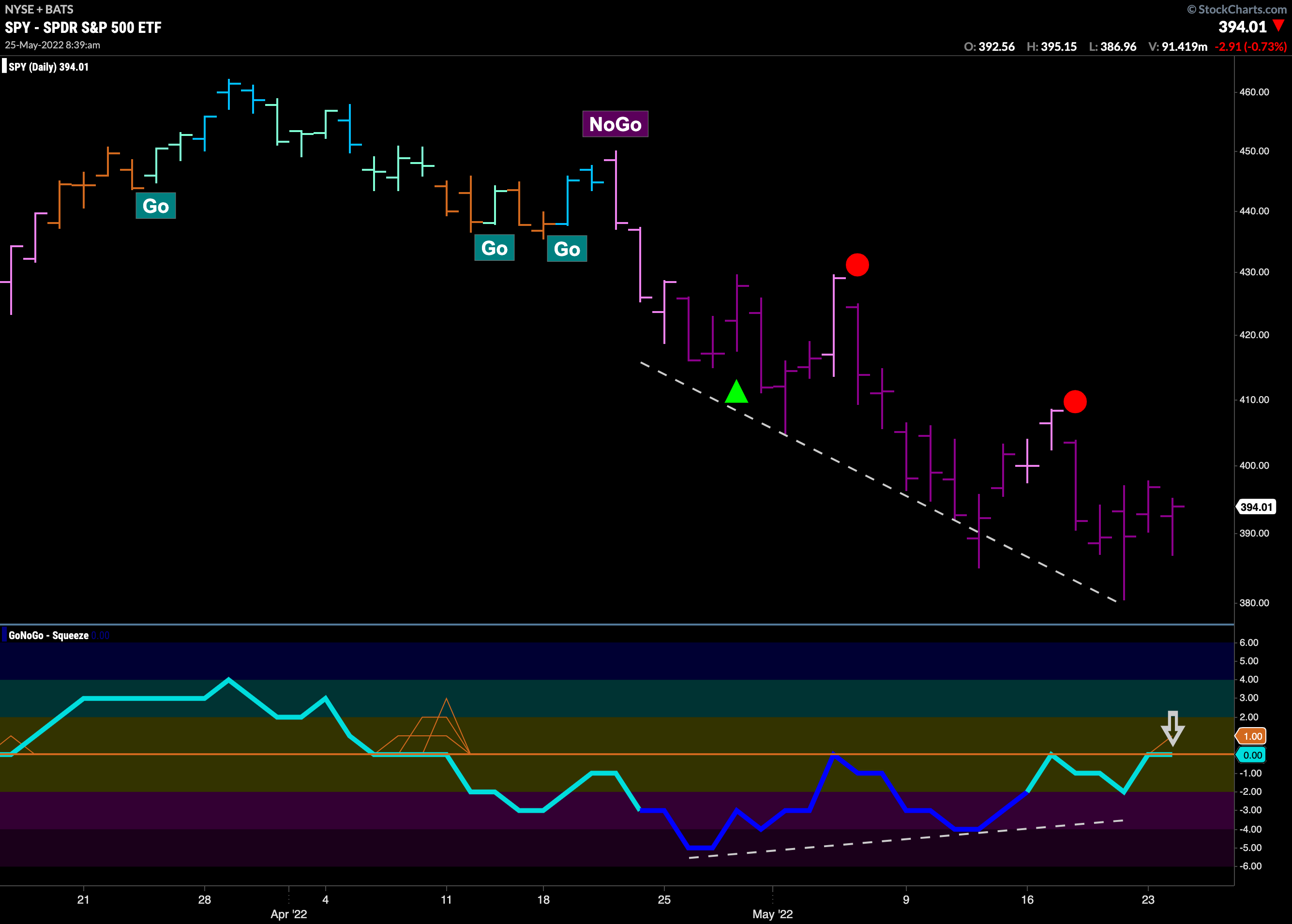Click the green up-triangle marker
Screen dimensions: 1292x924
(736, 391)
